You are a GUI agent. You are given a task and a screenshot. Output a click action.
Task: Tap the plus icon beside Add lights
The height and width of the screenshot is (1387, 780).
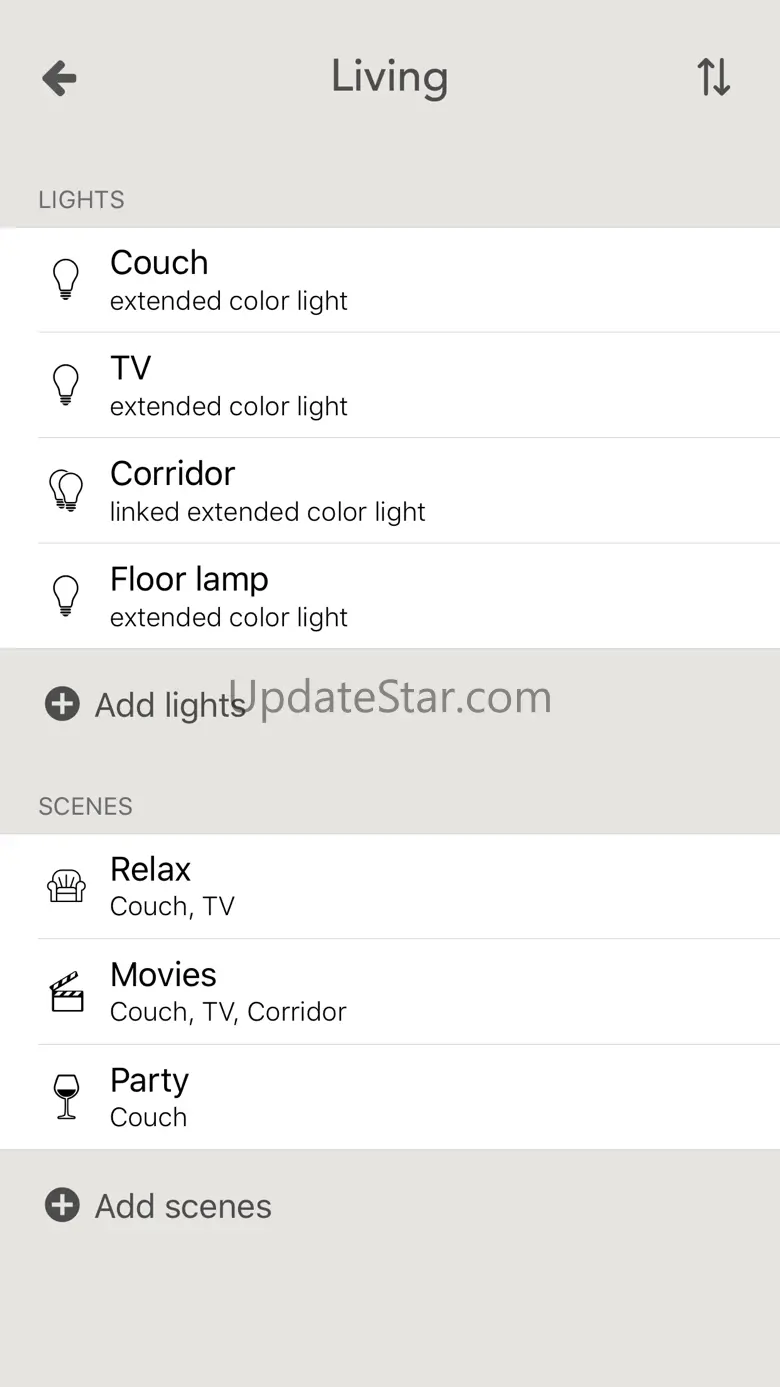click(62, 704)
